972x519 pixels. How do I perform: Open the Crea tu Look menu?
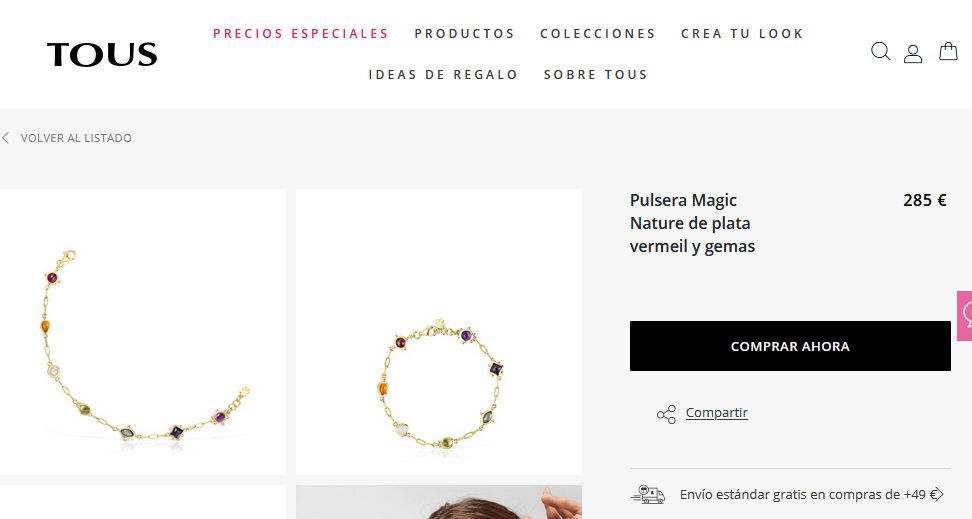click(742, 33)
